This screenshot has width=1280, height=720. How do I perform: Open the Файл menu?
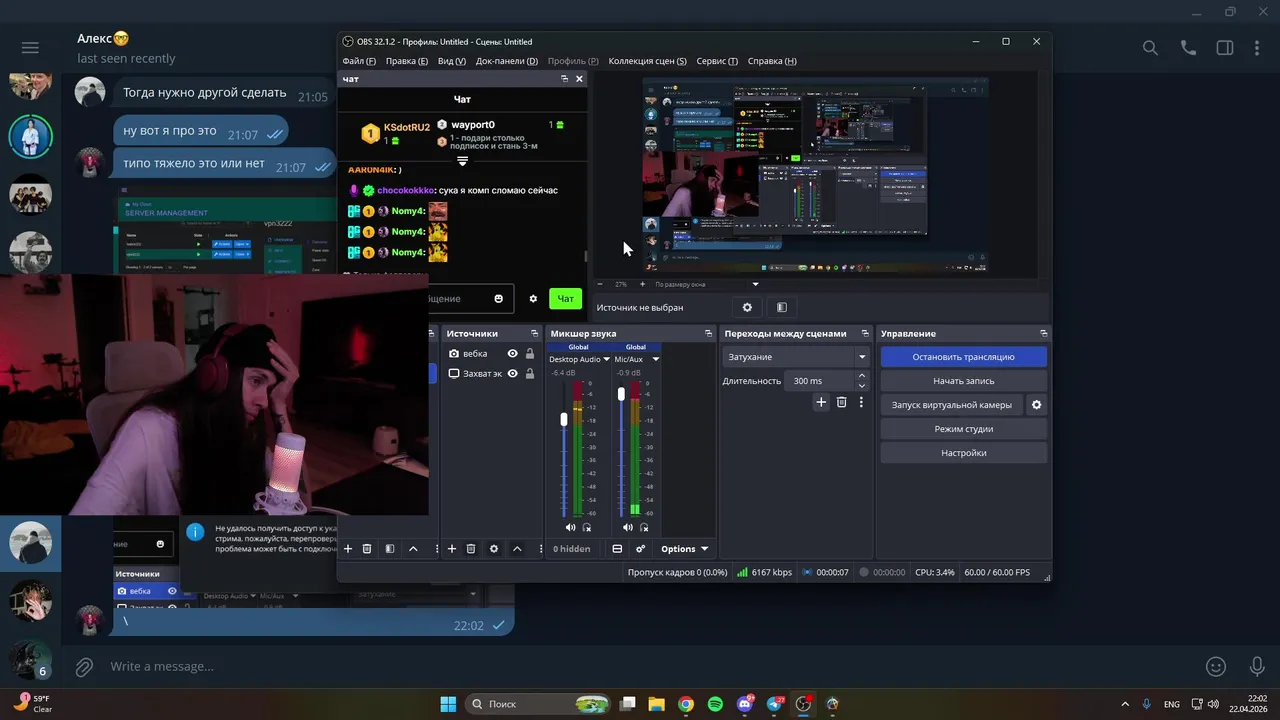(x=359, y=61)
